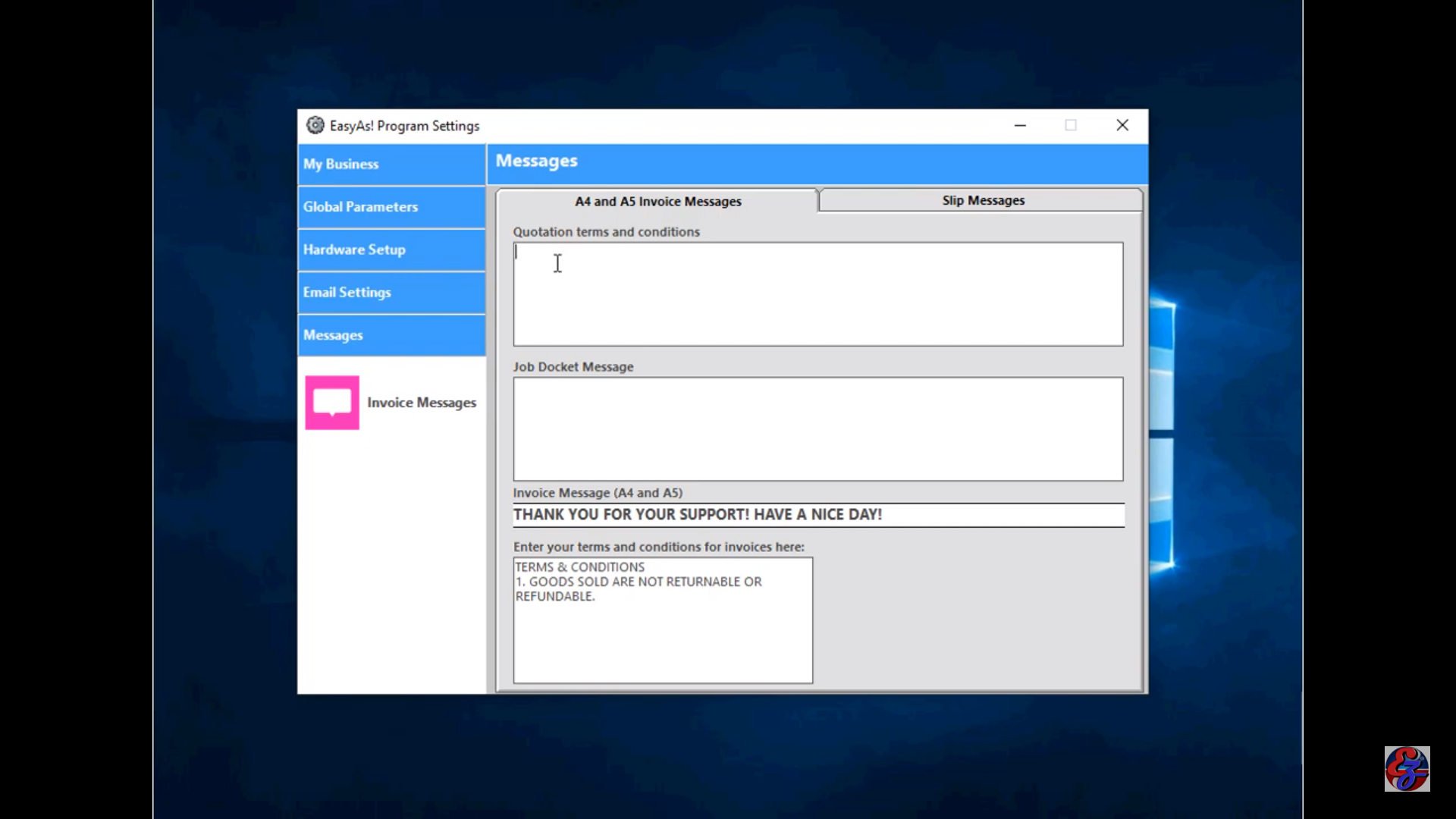
Task: Open the My Business settings section
Action: click(x=391, y=165)
